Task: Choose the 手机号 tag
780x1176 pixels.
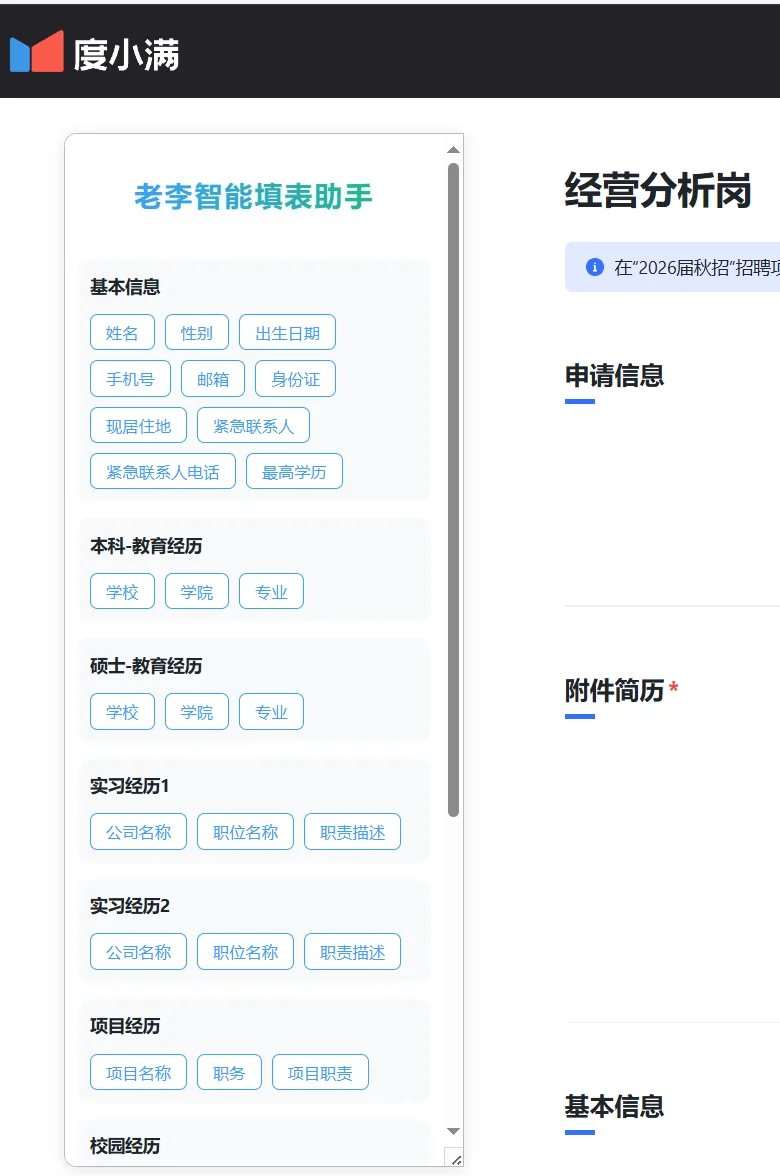Action: [x=130, y=379]
